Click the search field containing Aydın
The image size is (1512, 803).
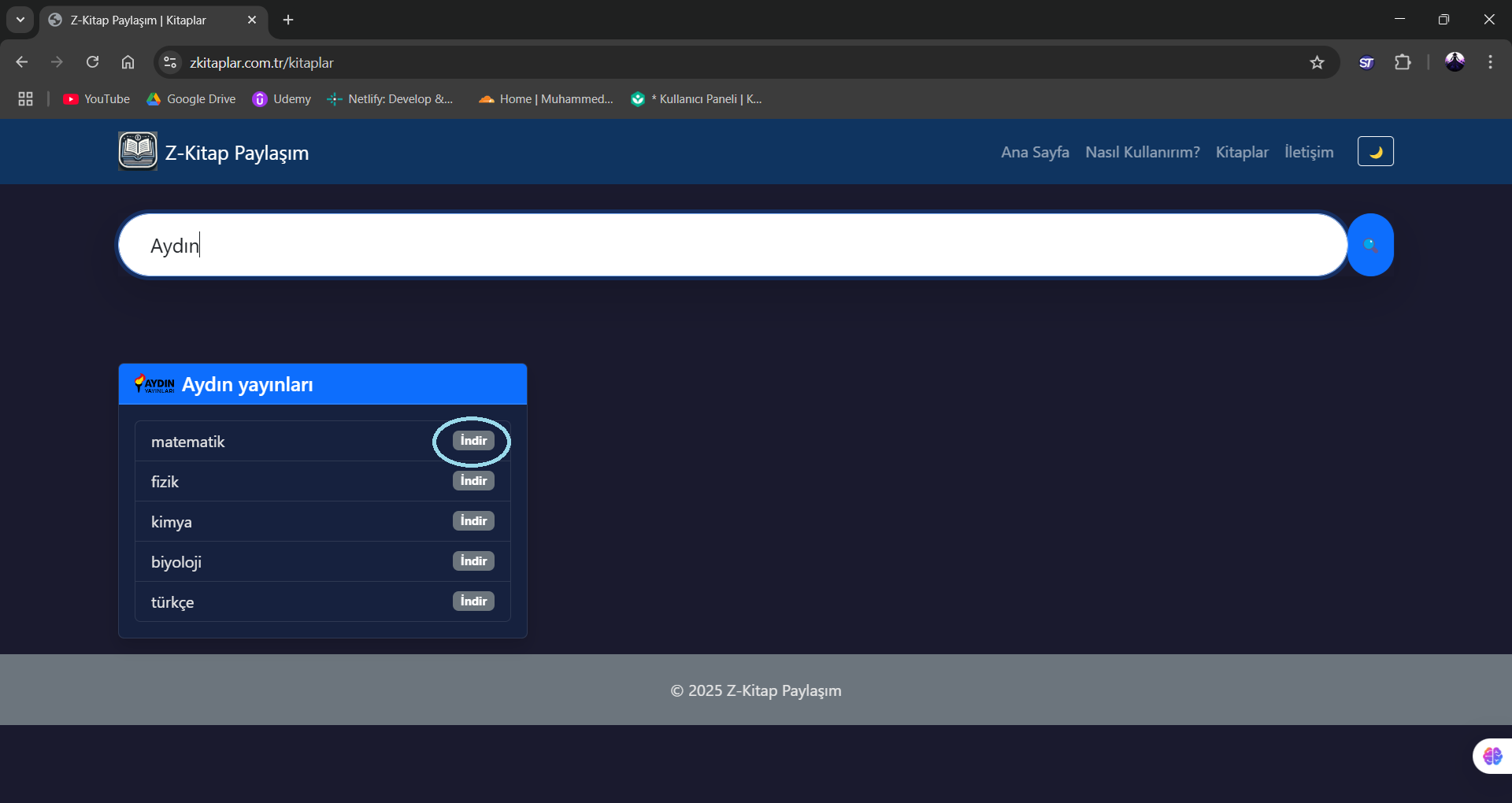coord(732,246)
